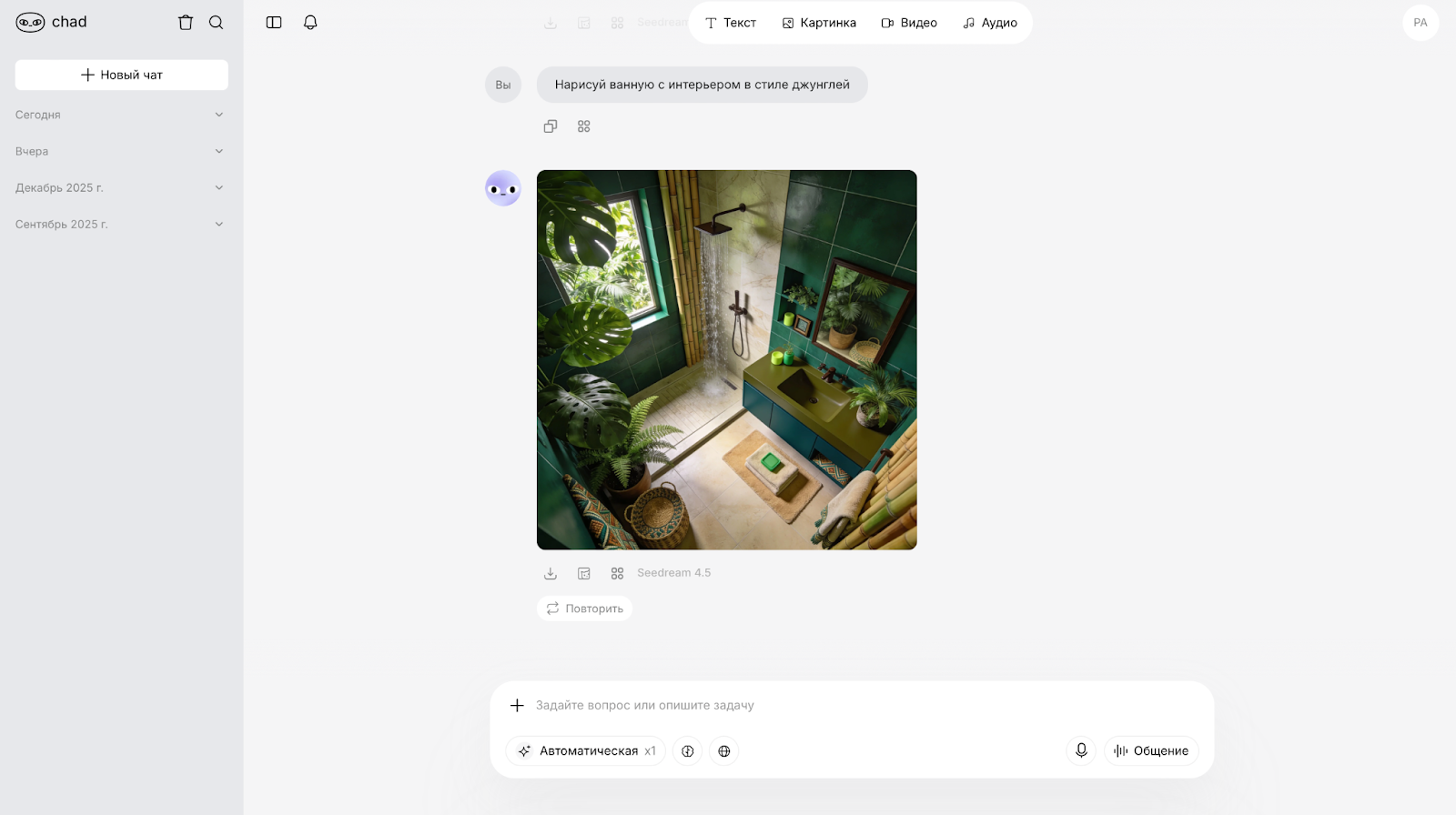Viewport: 1456px width, 815px height.
Task: Switch to the Видео tab
Action: pyautogui.click(x=909, y=23)
